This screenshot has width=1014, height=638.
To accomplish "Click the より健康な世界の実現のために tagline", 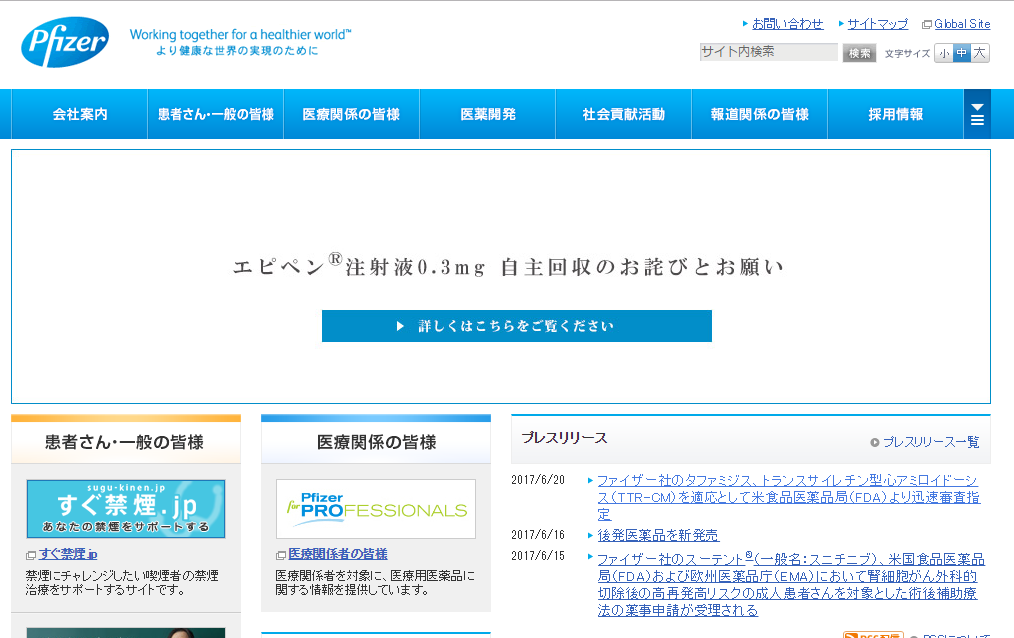I will pos(237,51).
